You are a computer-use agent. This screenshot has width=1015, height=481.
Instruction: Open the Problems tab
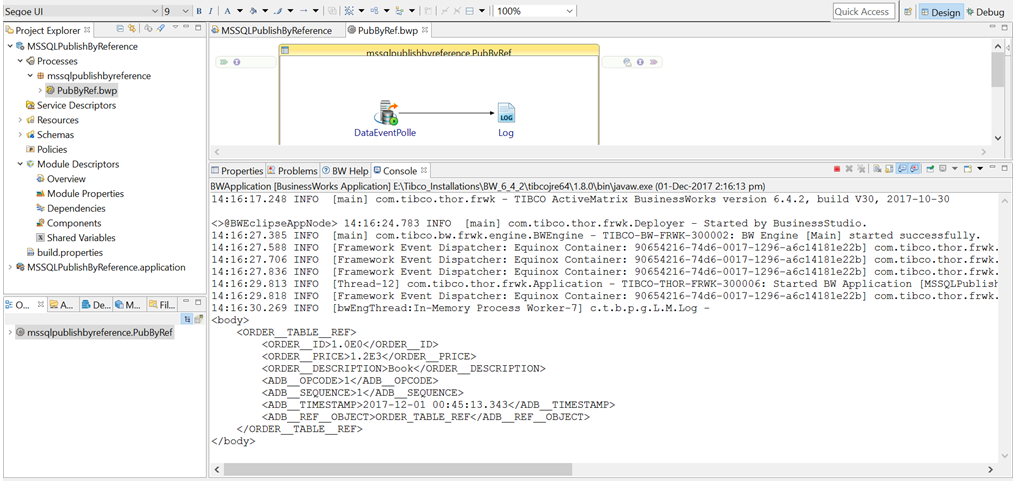pos(293,171)
